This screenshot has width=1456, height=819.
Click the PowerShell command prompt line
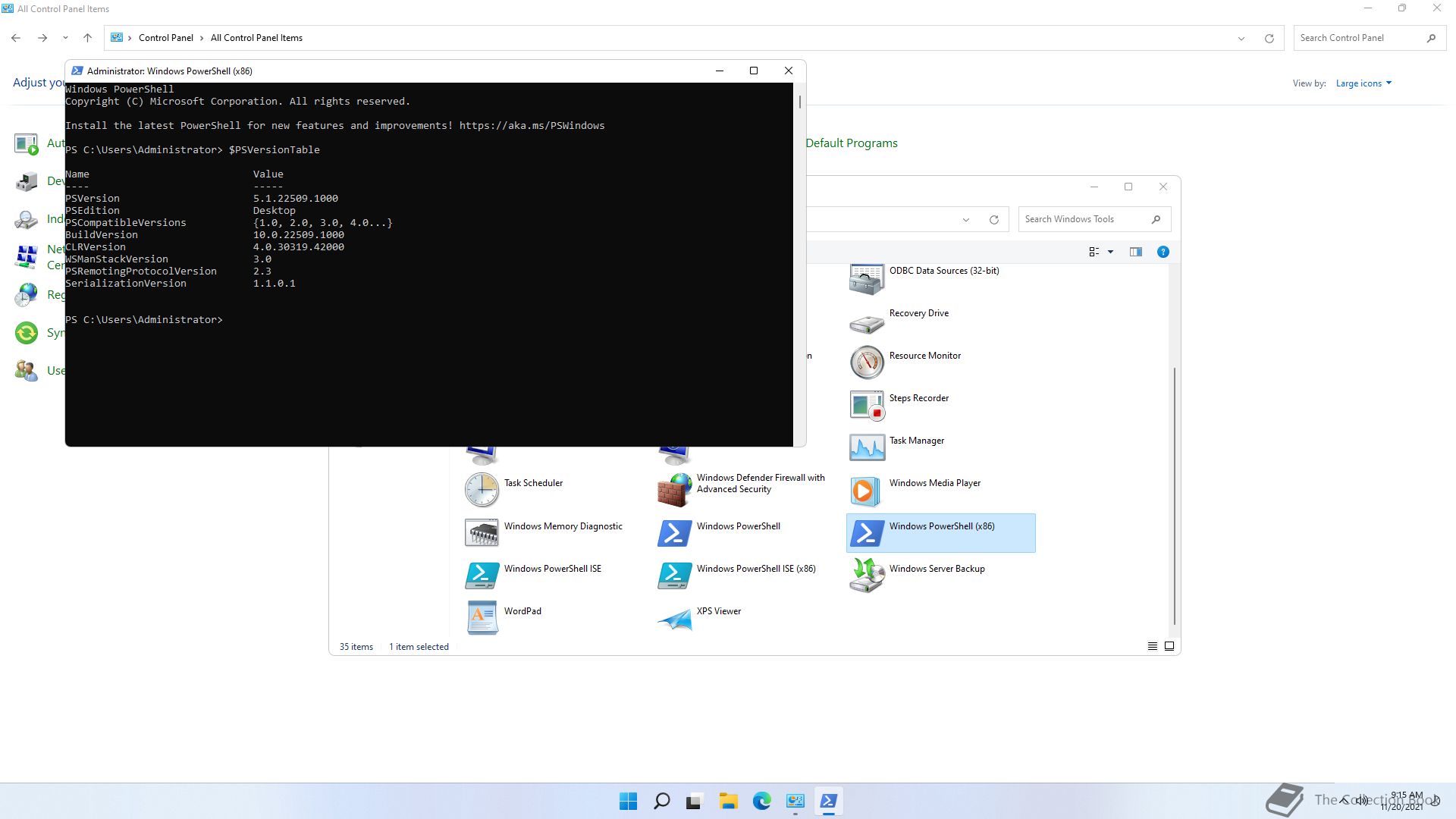144,320
